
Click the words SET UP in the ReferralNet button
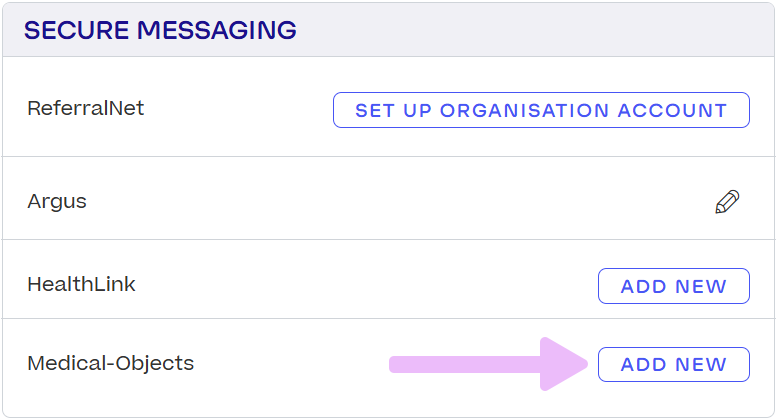click(x=393, y=110)
